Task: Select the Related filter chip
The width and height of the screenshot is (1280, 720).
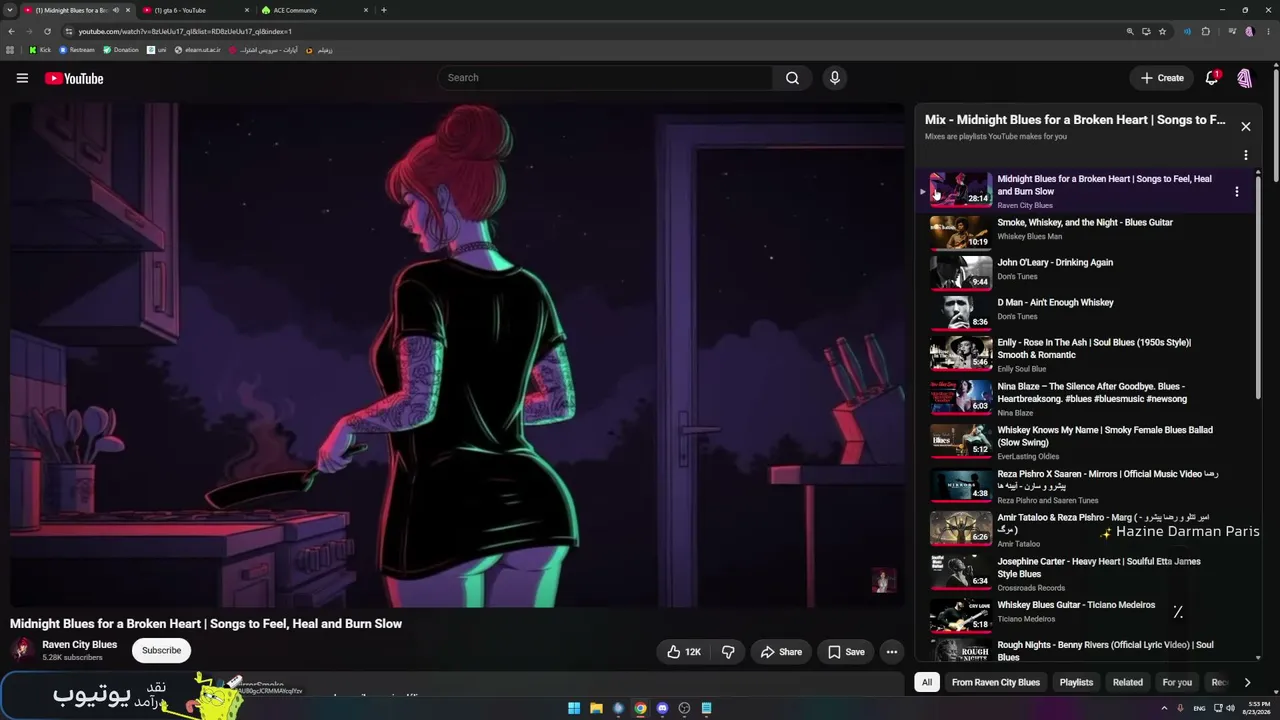Action: (1127, 682)
